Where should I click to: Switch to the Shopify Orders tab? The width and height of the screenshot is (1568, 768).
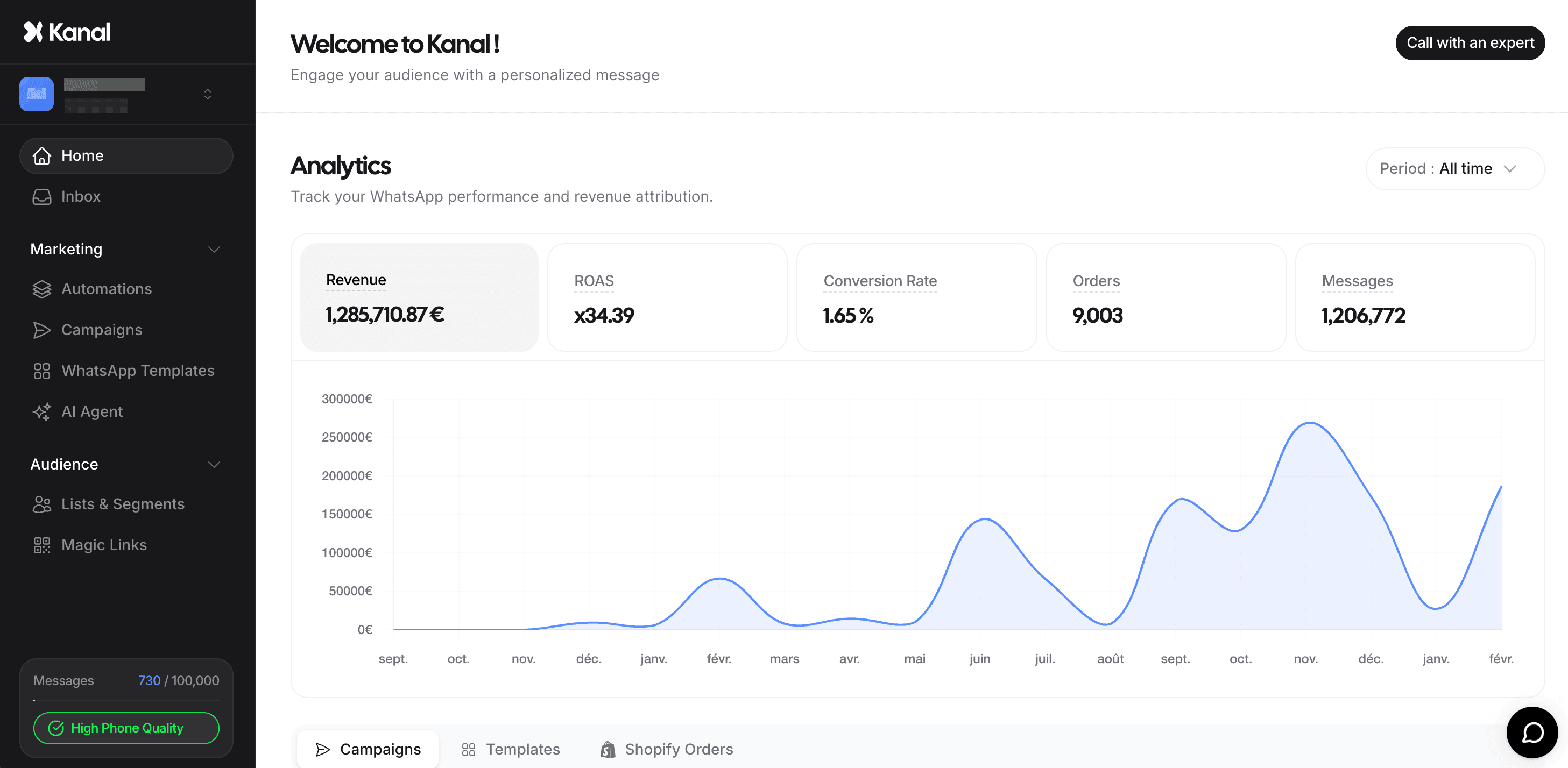click(667, 749)
